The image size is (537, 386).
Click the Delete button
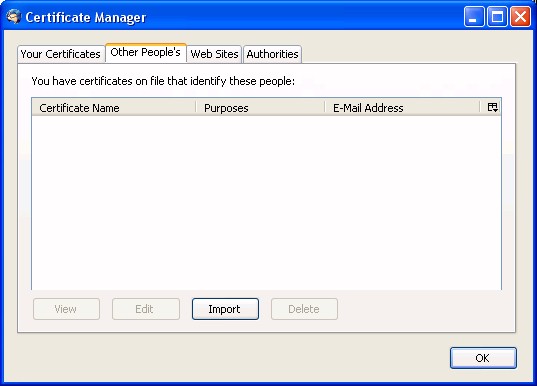[x=304, y=309]
